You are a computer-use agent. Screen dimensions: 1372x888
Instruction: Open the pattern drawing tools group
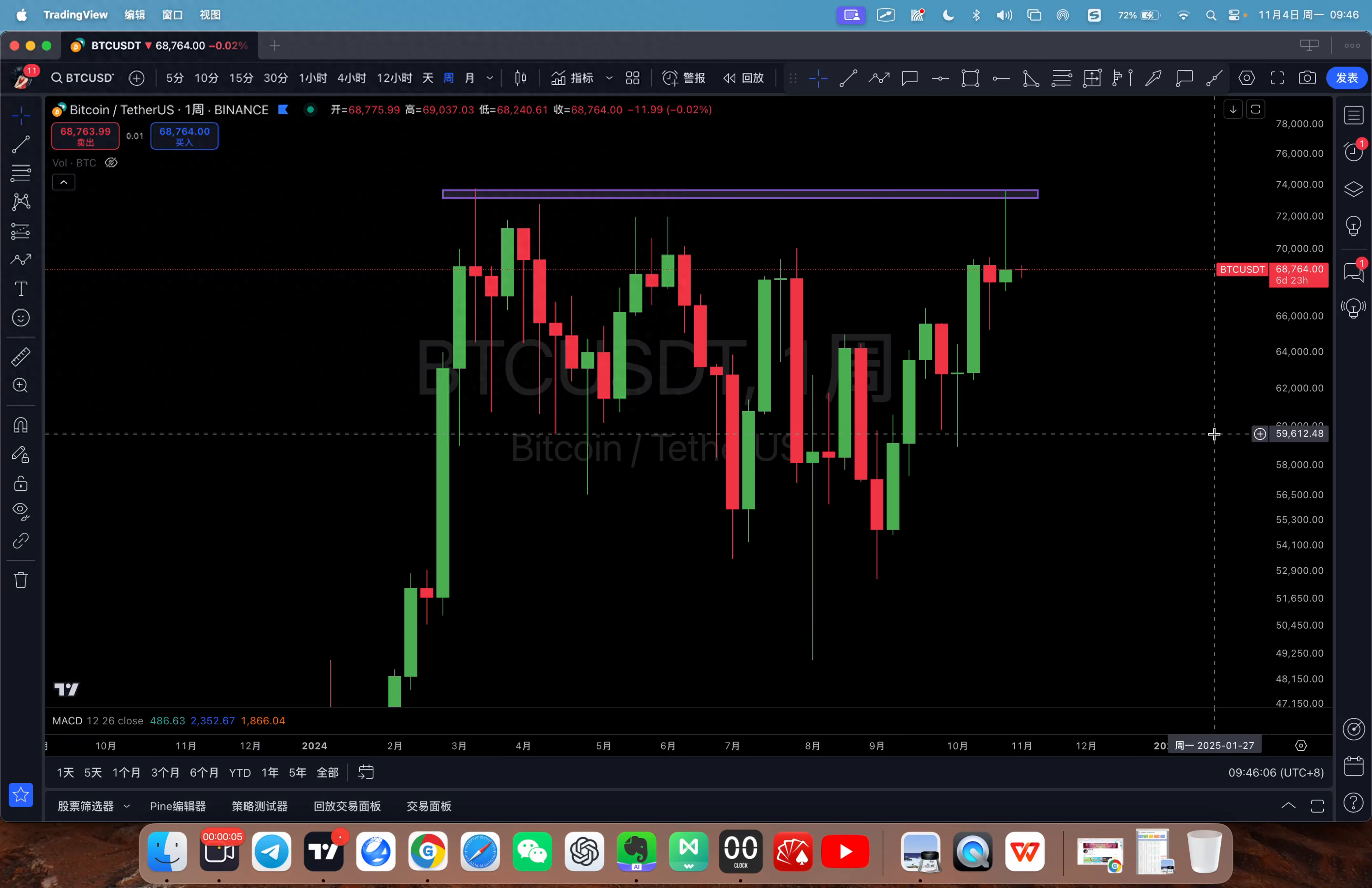[21, 202]
